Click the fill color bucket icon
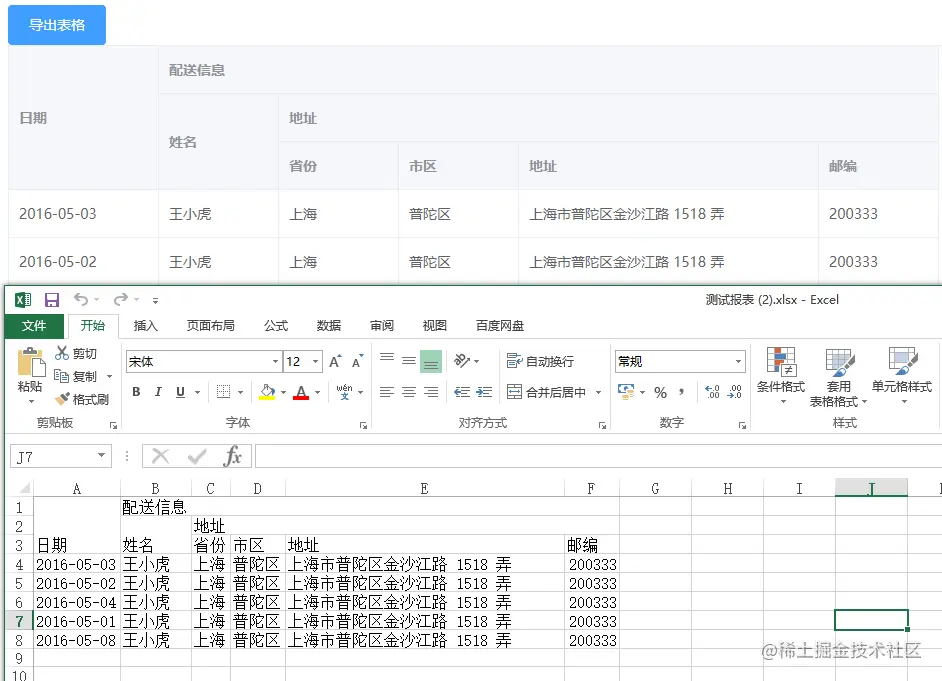 267,392
